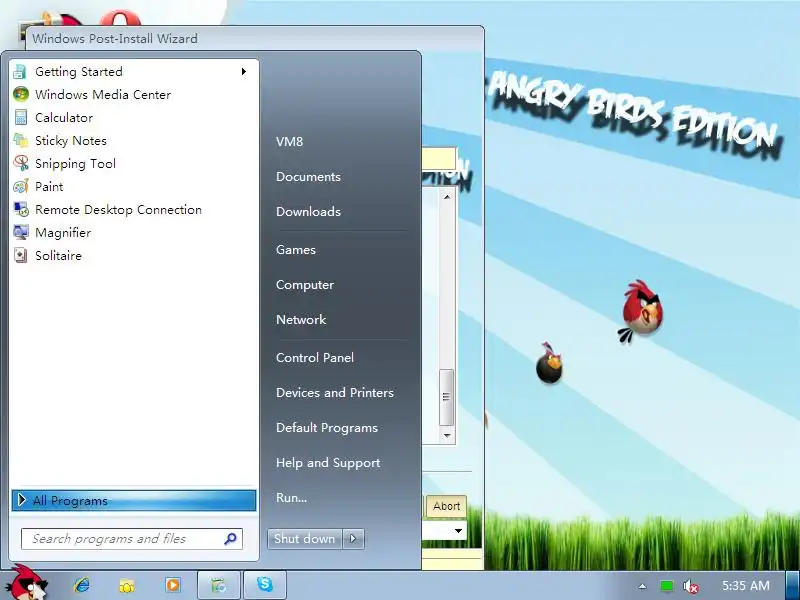Click Windows Post-Install Wizard title bar

coord(255,38)
